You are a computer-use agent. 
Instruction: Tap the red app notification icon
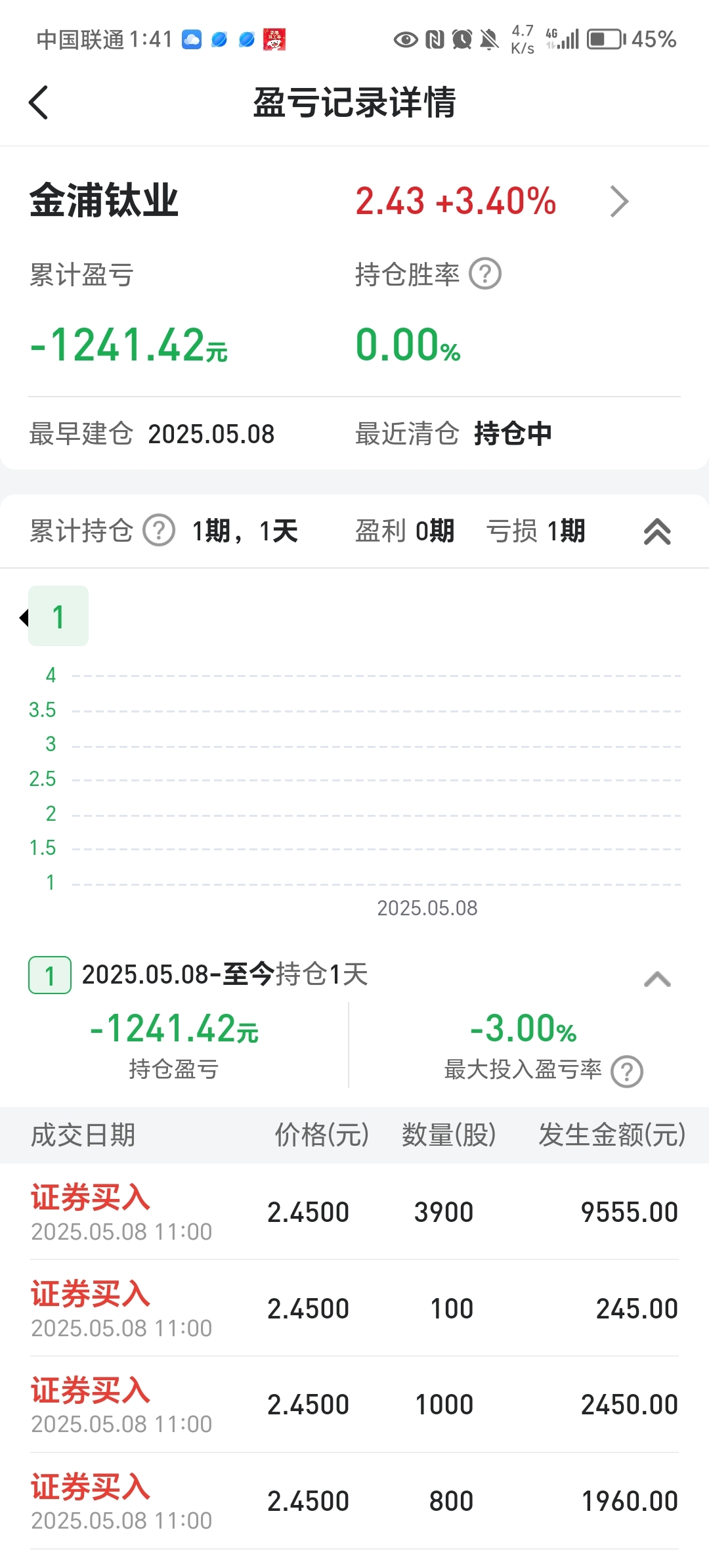coord(274,39)
